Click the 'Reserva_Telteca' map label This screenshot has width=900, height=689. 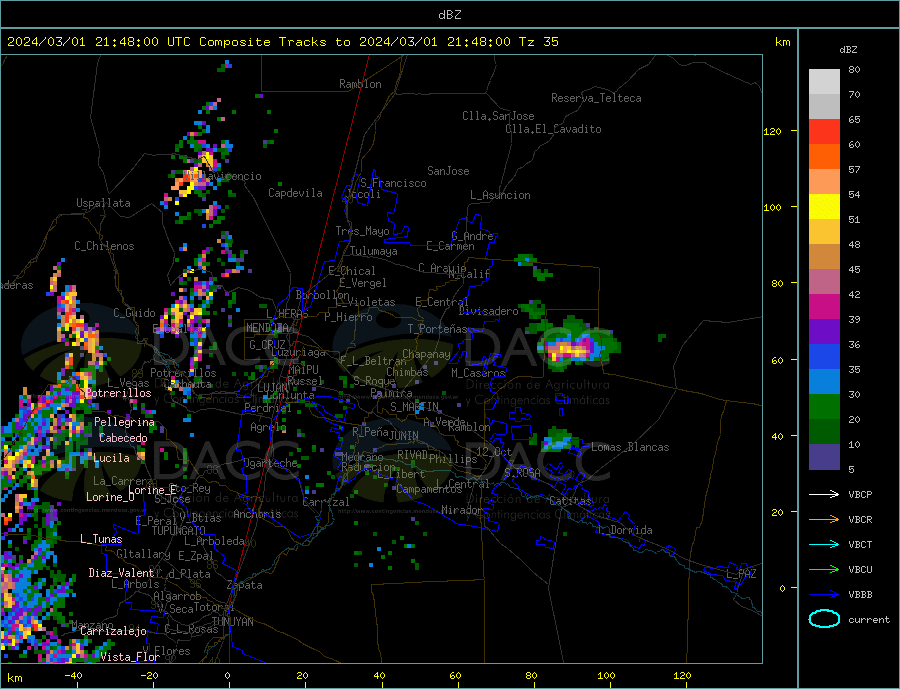(x=596, y=98)
